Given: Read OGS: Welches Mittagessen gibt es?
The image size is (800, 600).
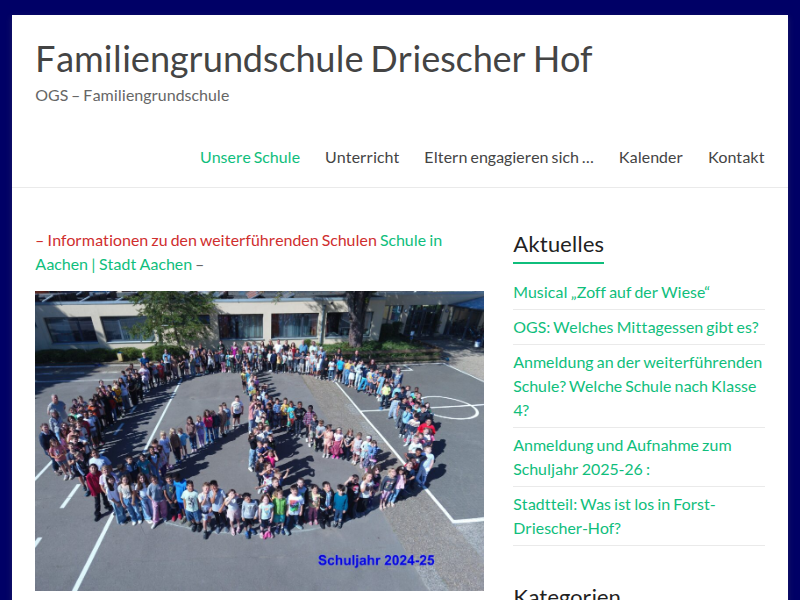Looking at the screenshot, I should pyautogui.click(x=635, y=328).
